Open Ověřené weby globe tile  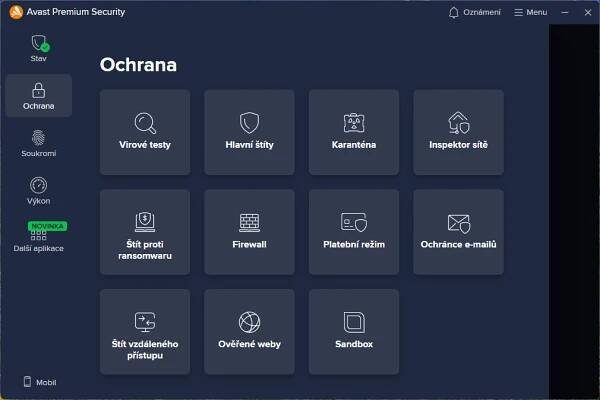point(249,331)
